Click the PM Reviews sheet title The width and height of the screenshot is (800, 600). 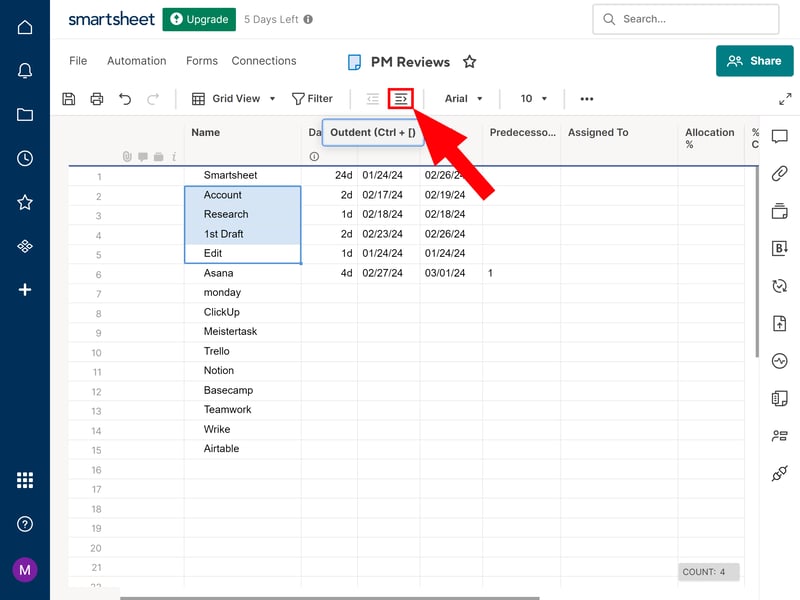[x=410, y=62]
